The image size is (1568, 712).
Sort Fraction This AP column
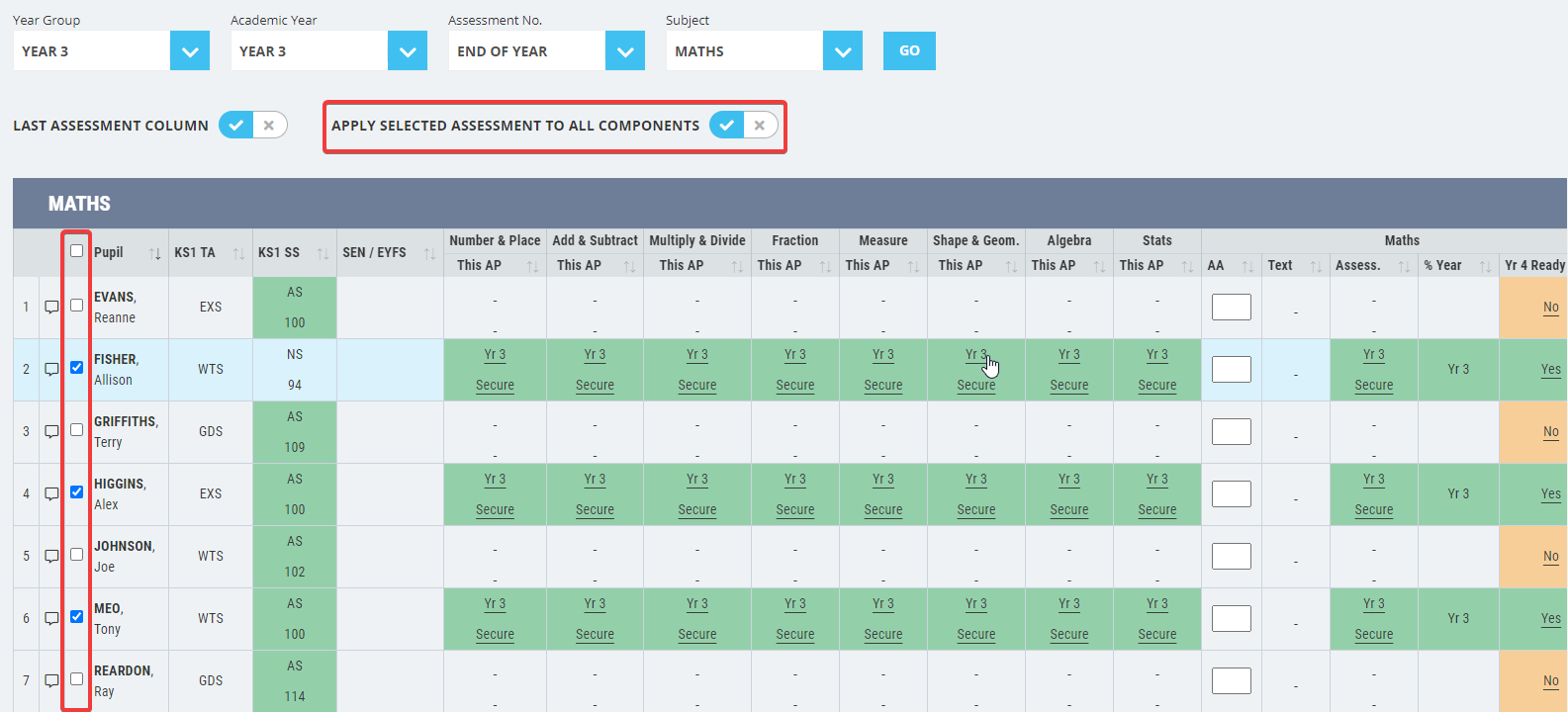pos(825,266)
